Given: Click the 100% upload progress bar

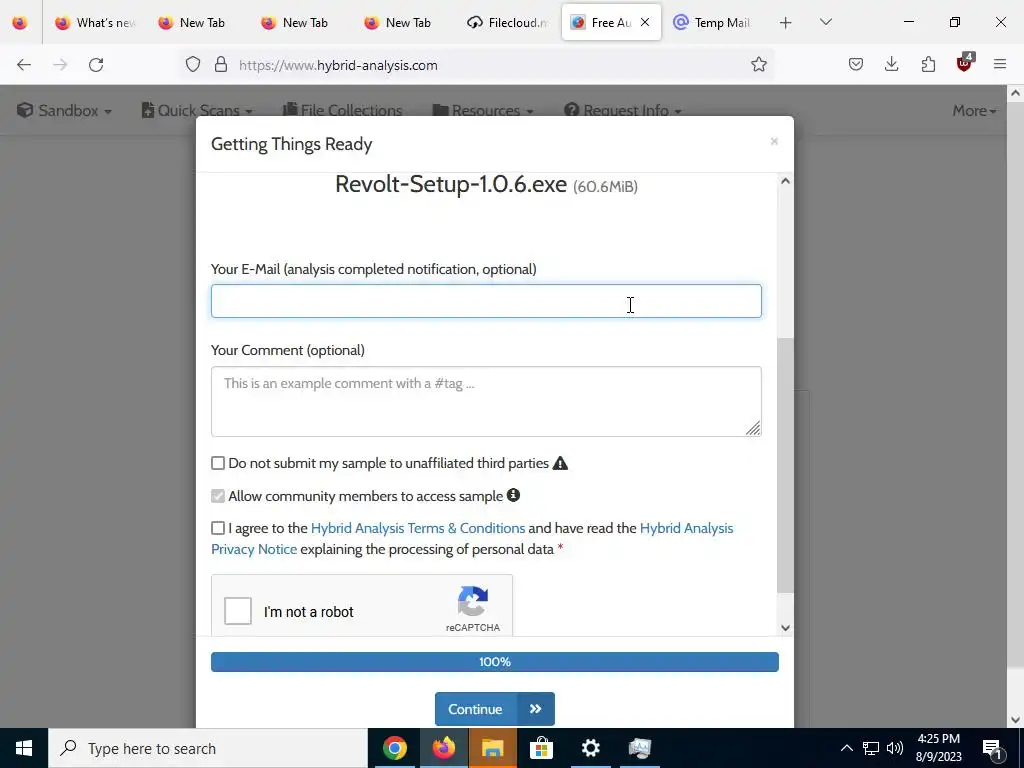Looking at the screenshot, I should pos(494,662).
